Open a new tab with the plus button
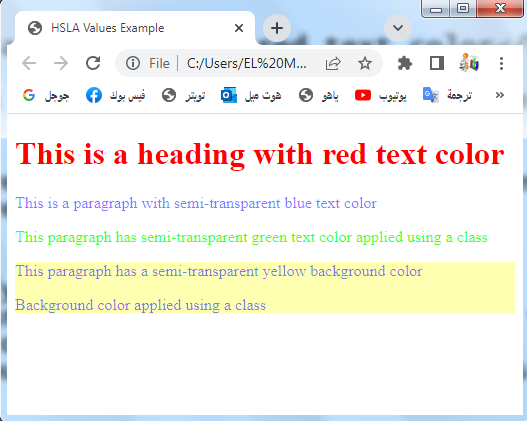 [x=277, y=28]
